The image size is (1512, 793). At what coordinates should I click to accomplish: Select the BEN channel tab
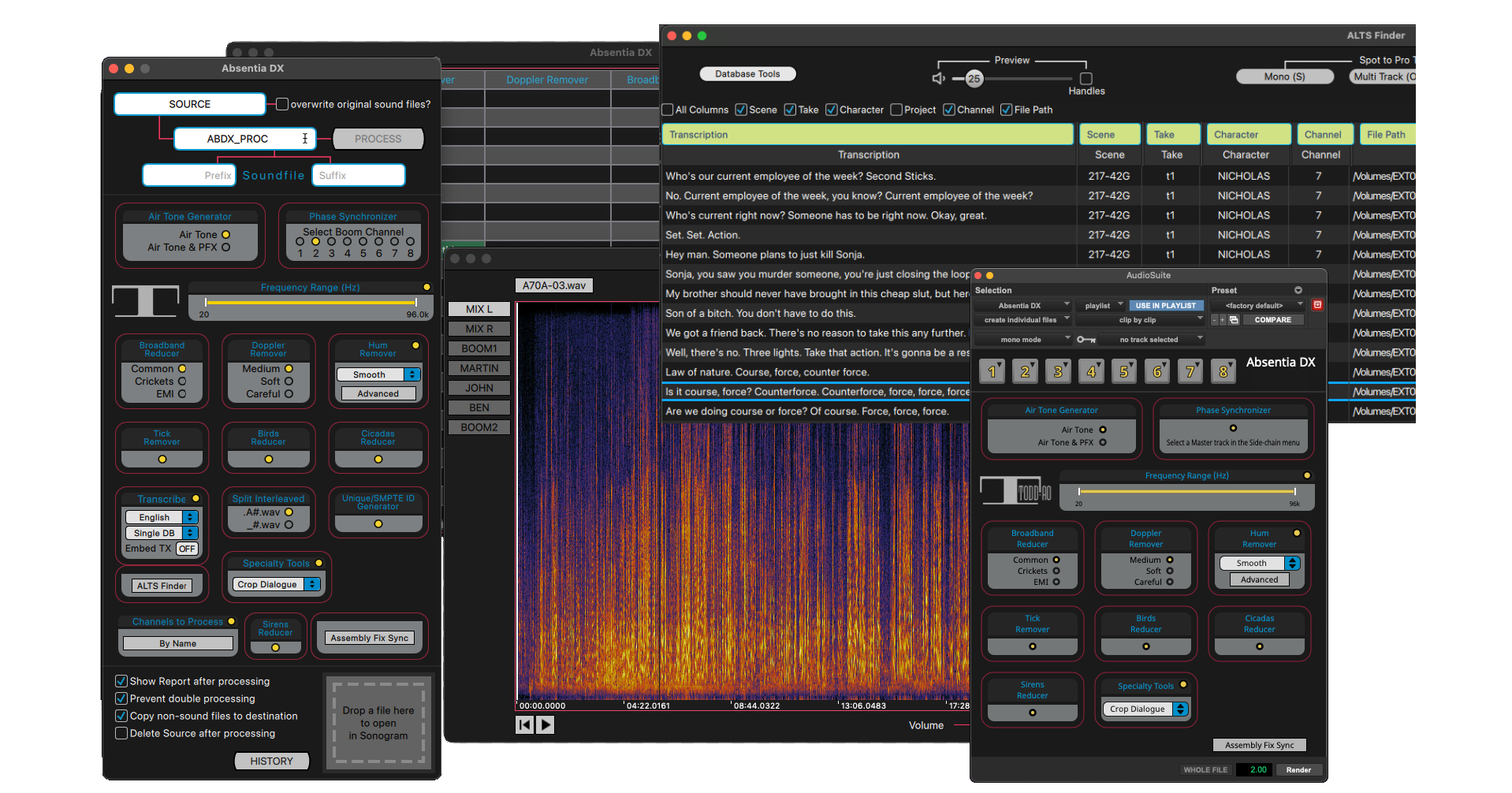(479, 408)
